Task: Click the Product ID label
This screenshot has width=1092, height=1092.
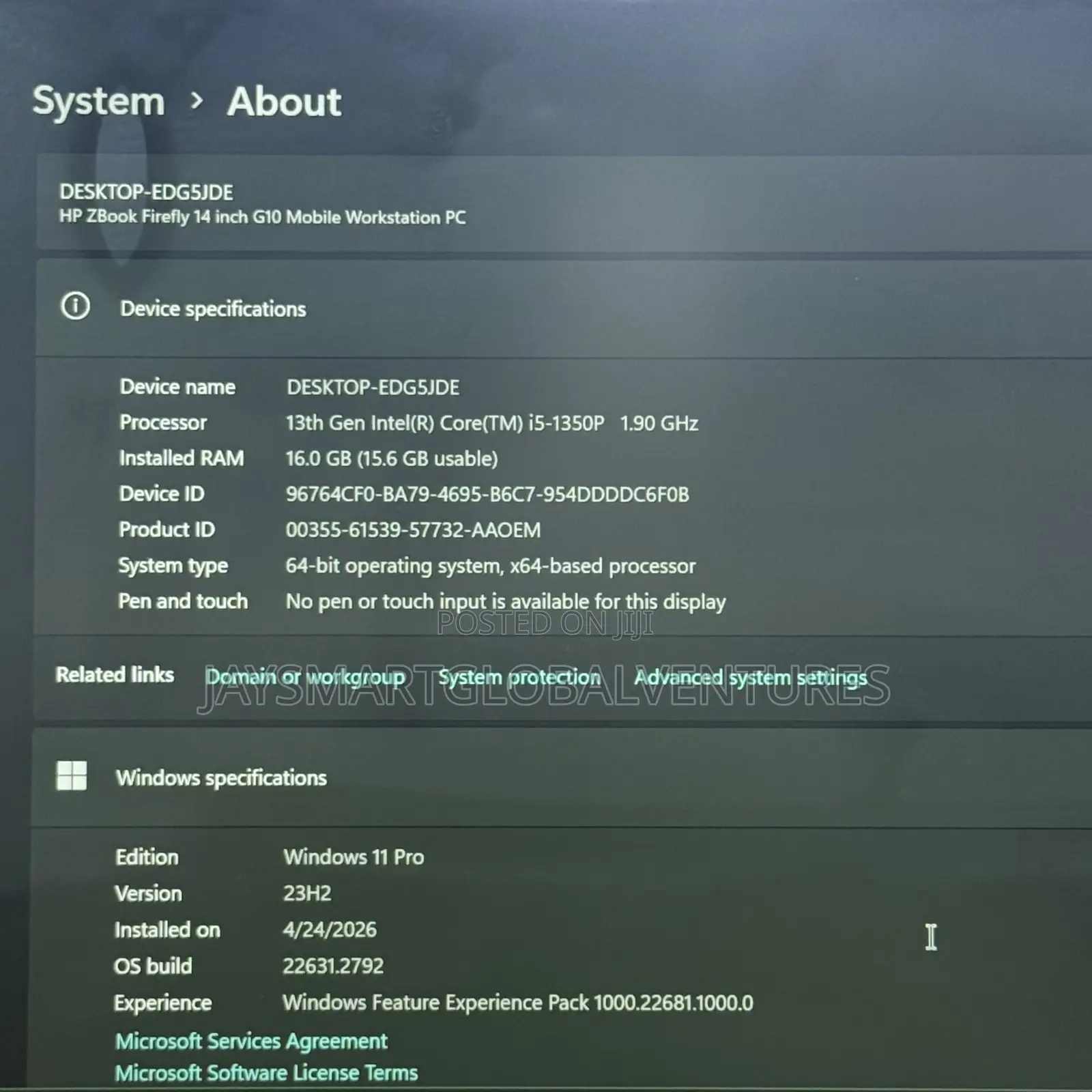Action: [167, 529]
